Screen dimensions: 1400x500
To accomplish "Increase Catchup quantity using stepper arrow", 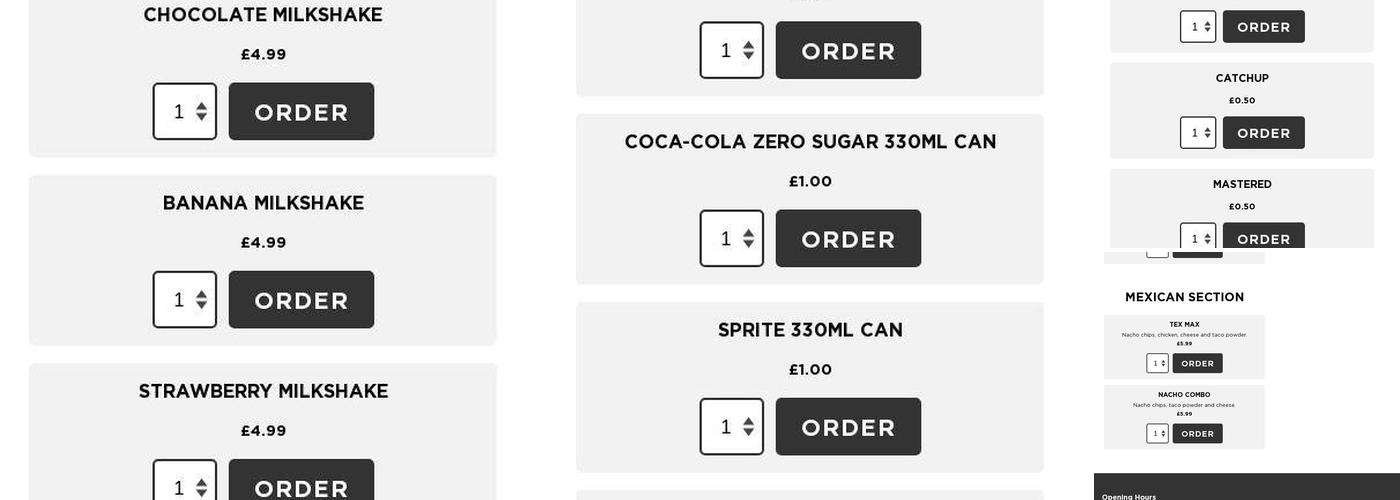I will pyautogui.click(x=1208, y=130).
